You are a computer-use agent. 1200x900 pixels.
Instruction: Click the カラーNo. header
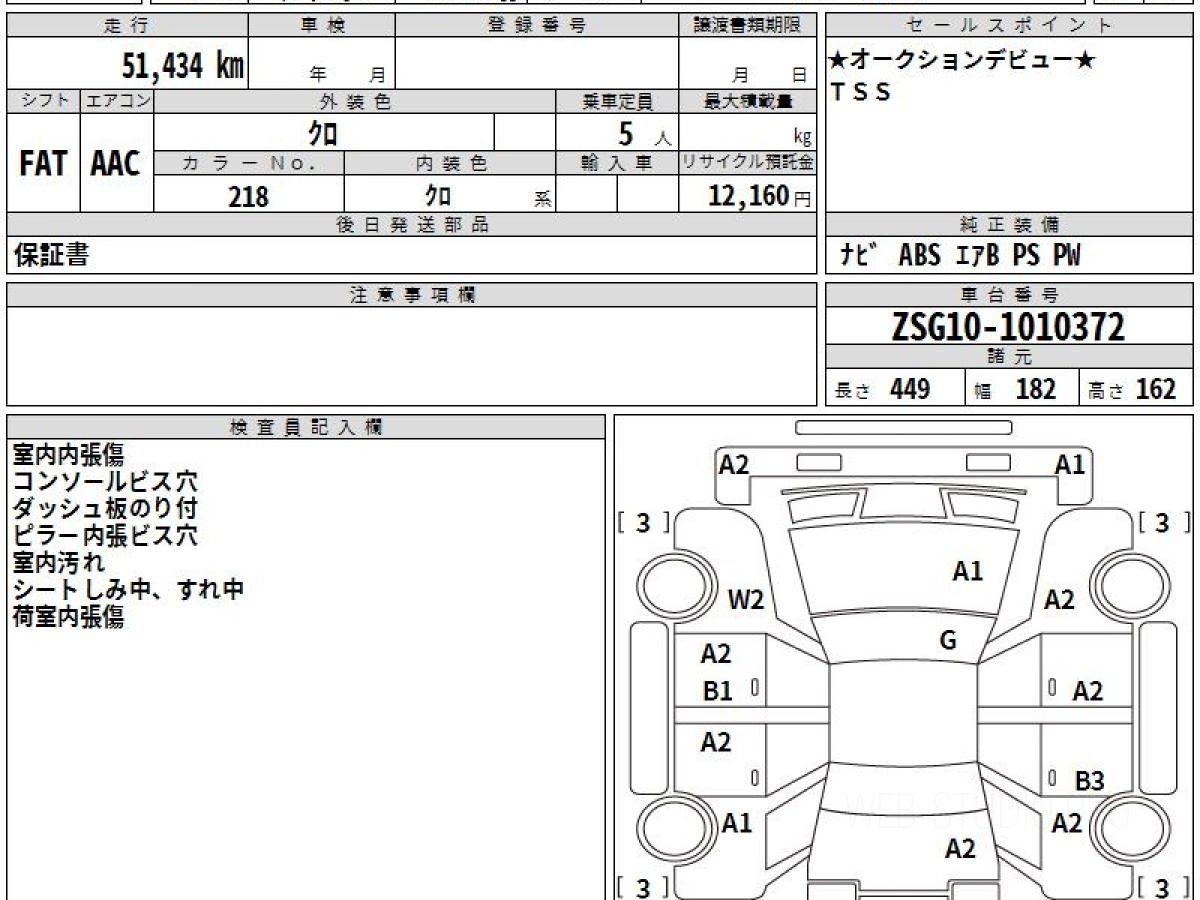tap(249, 163)
